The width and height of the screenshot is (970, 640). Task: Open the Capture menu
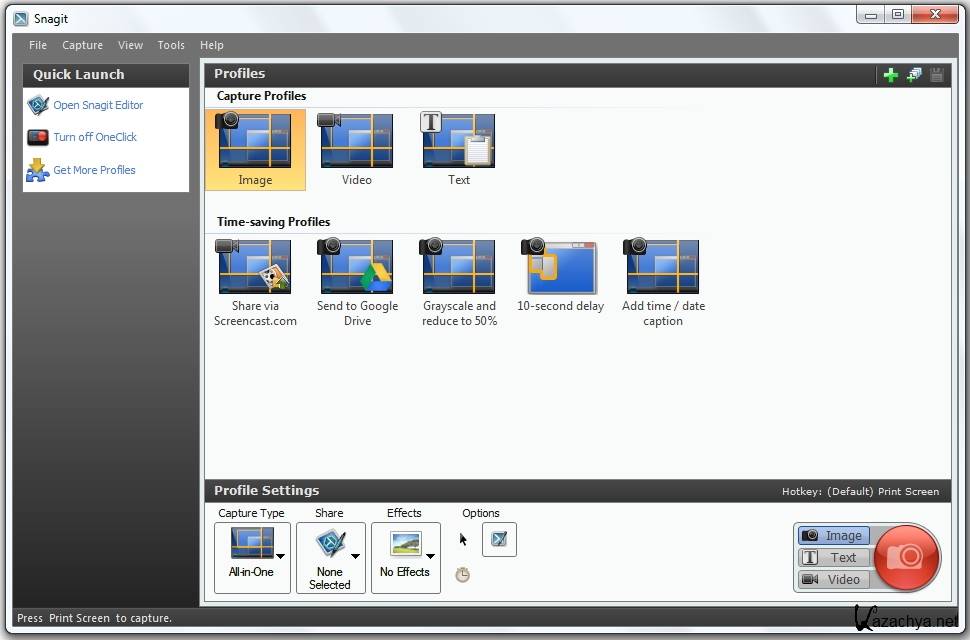click(82, 45)
